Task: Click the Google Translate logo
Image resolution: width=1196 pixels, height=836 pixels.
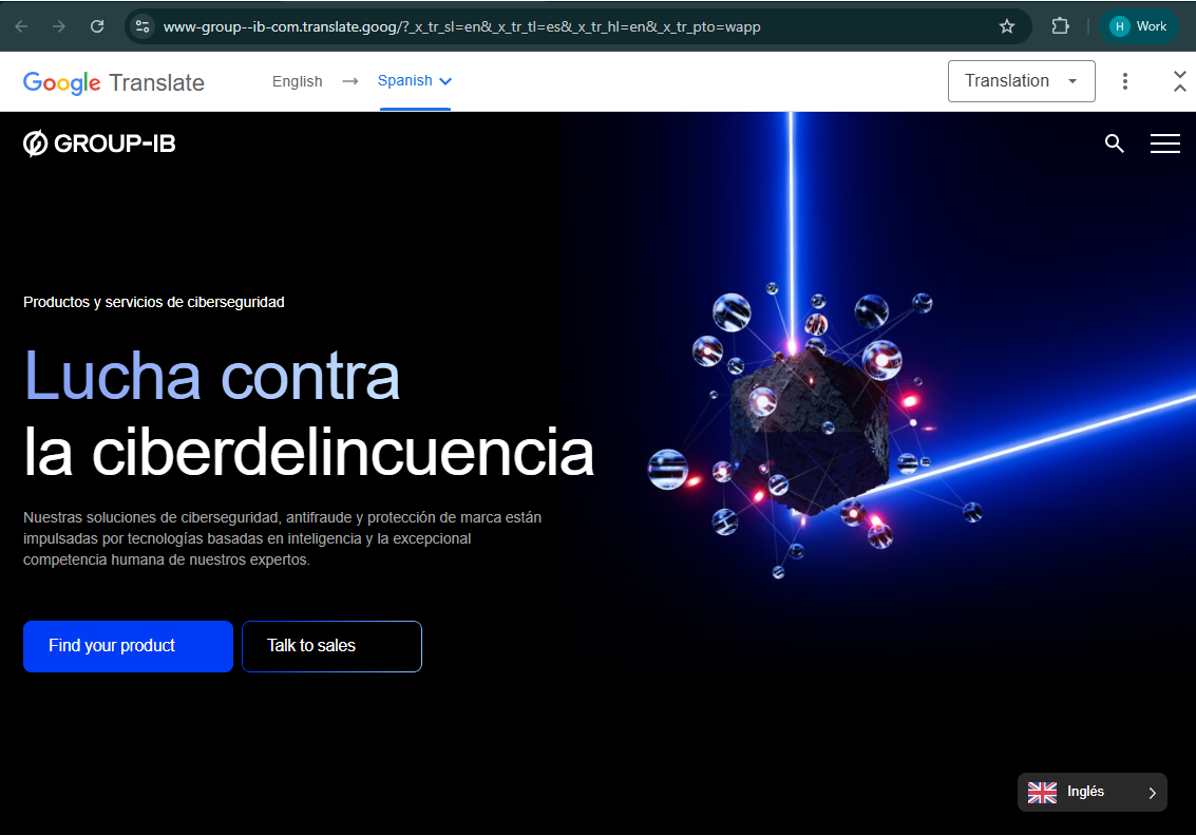Action: pos(113,81)
